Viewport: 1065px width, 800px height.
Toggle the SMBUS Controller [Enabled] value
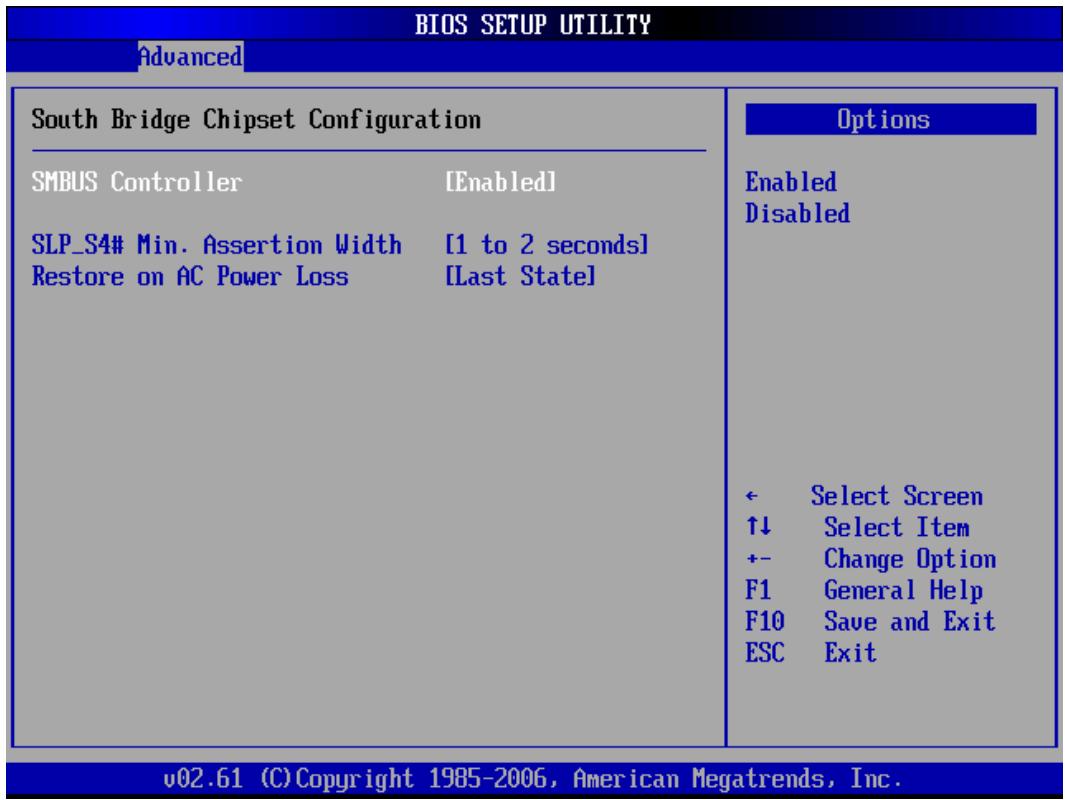pos(500,182)
